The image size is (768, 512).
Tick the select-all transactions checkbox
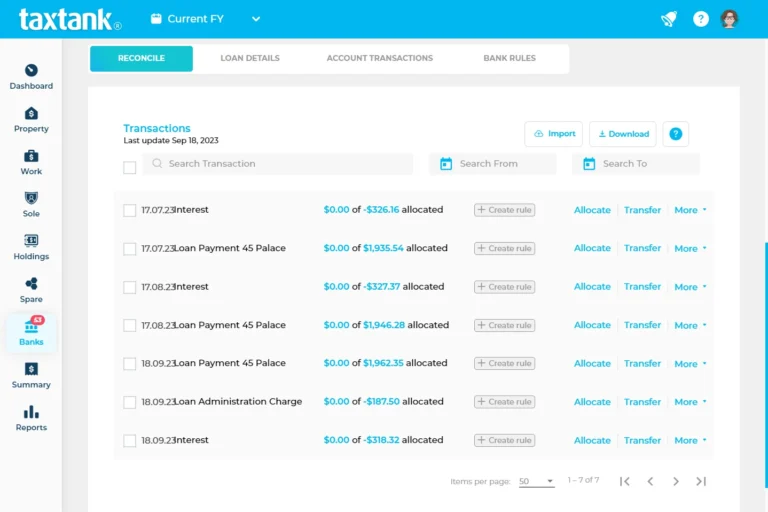pos(129,168)
